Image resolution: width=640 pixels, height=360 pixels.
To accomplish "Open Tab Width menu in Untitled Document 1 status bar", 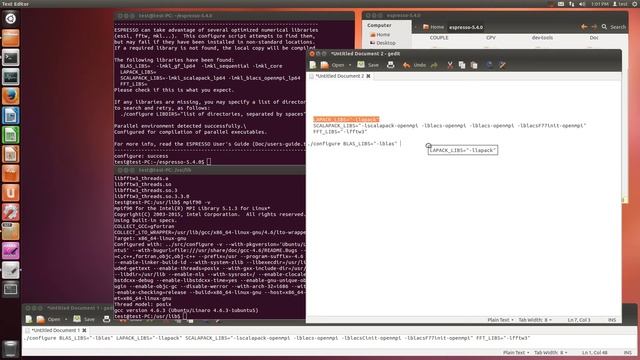I will [x=551, y=352].
